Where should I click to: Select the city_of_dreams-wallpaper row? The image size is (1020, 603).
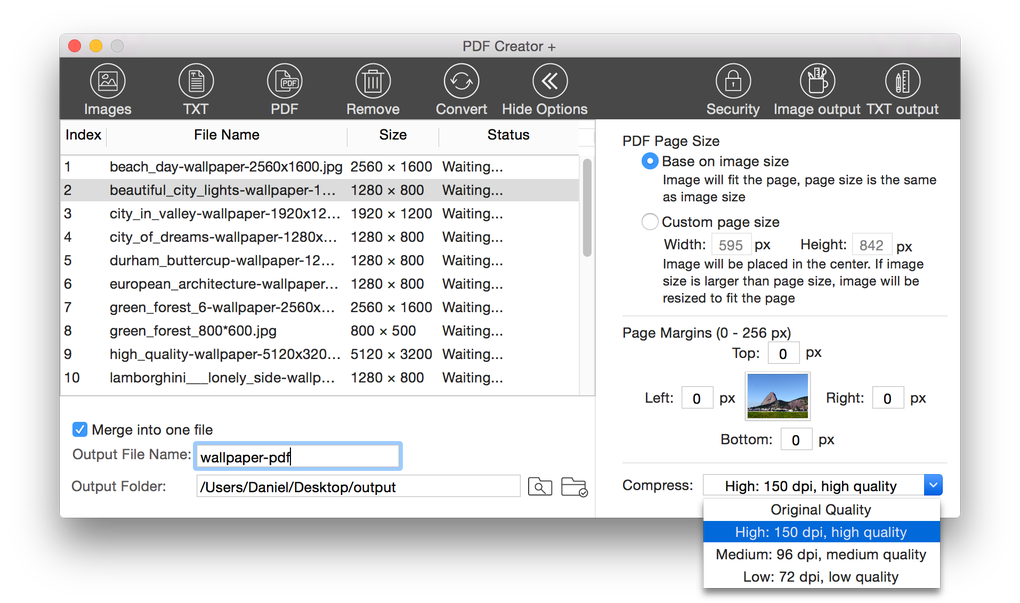[319, 237]
